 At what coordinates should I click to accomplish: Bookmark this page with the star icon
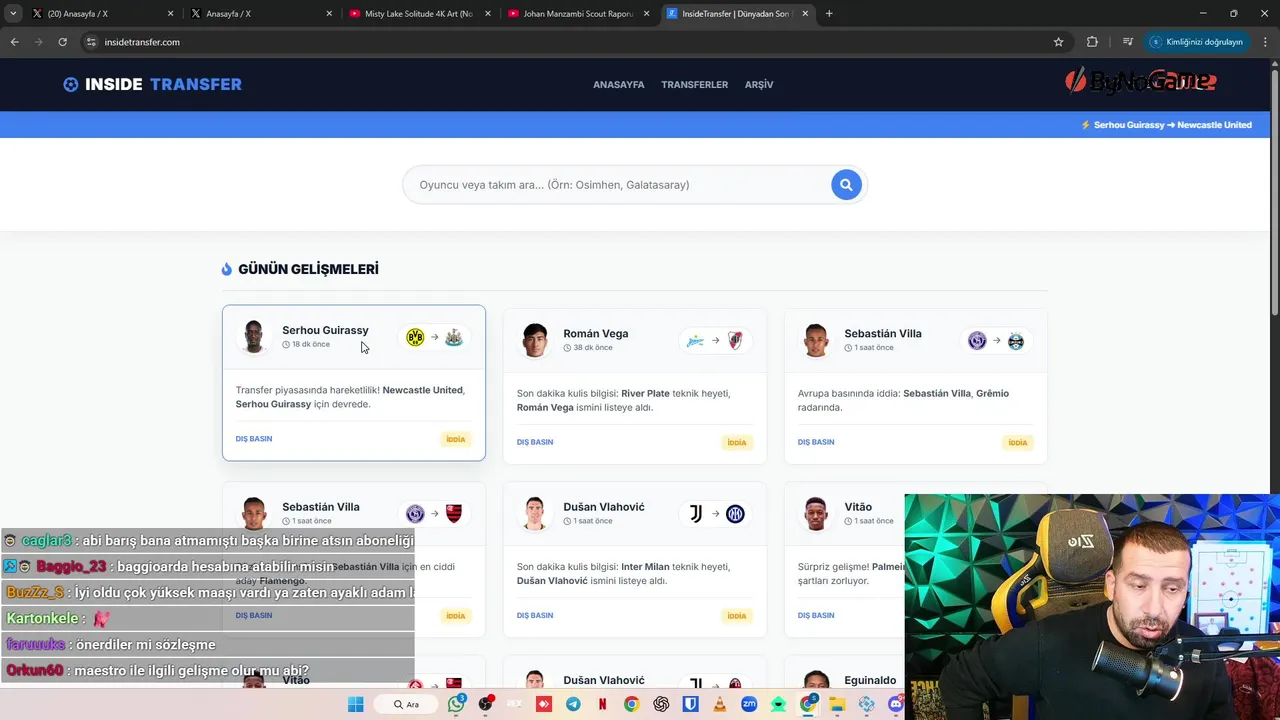[1058, 42]
